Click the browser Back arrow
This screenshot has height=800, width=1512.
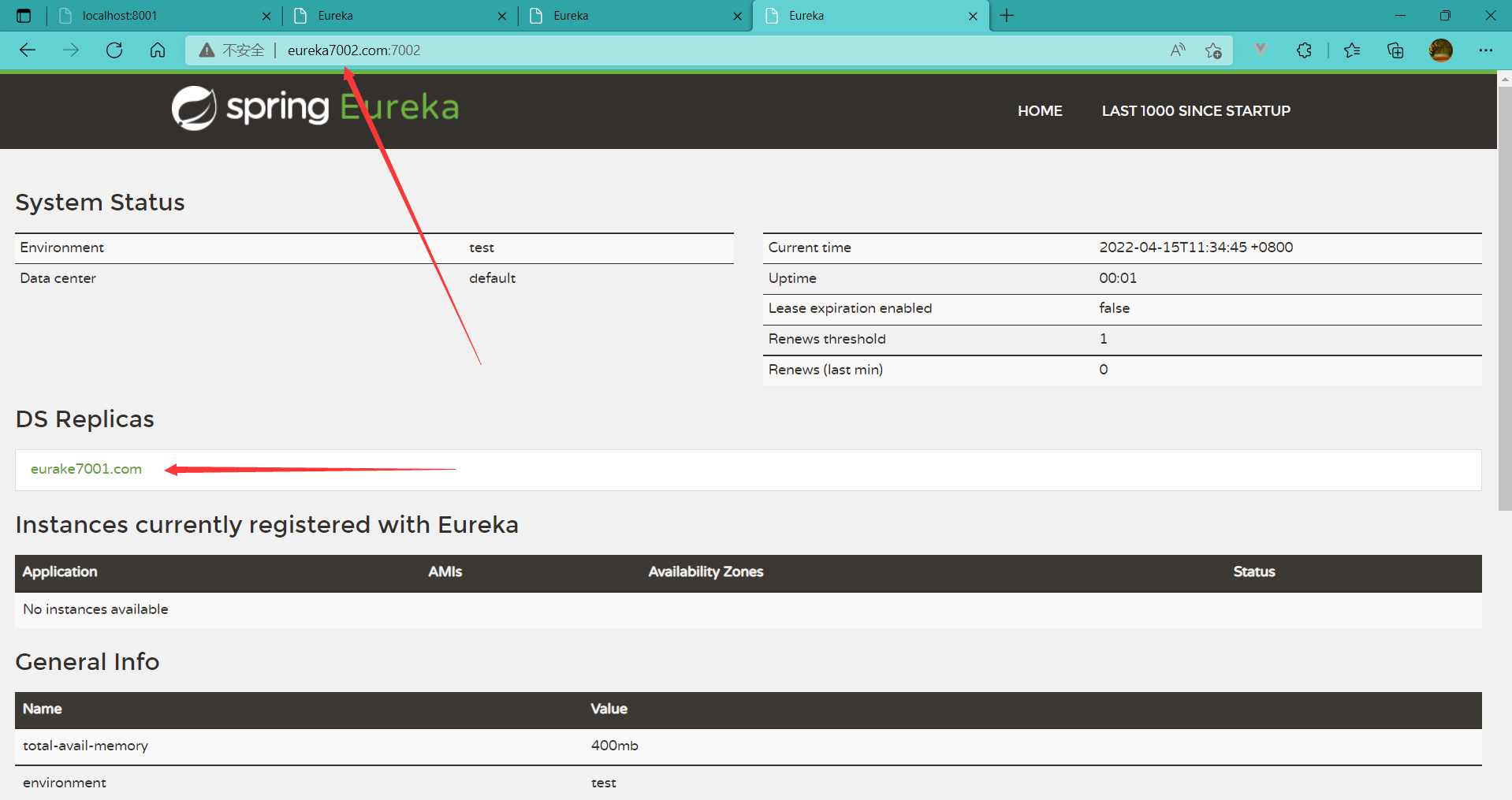point(28,50)
